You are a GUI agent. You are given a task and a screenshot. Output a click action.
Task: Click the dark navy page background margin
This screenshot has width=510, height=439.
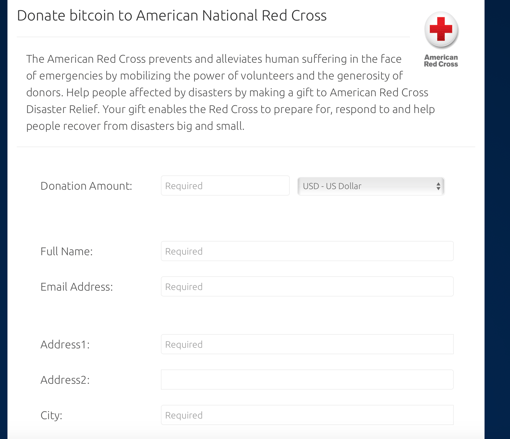click(497, 219)
